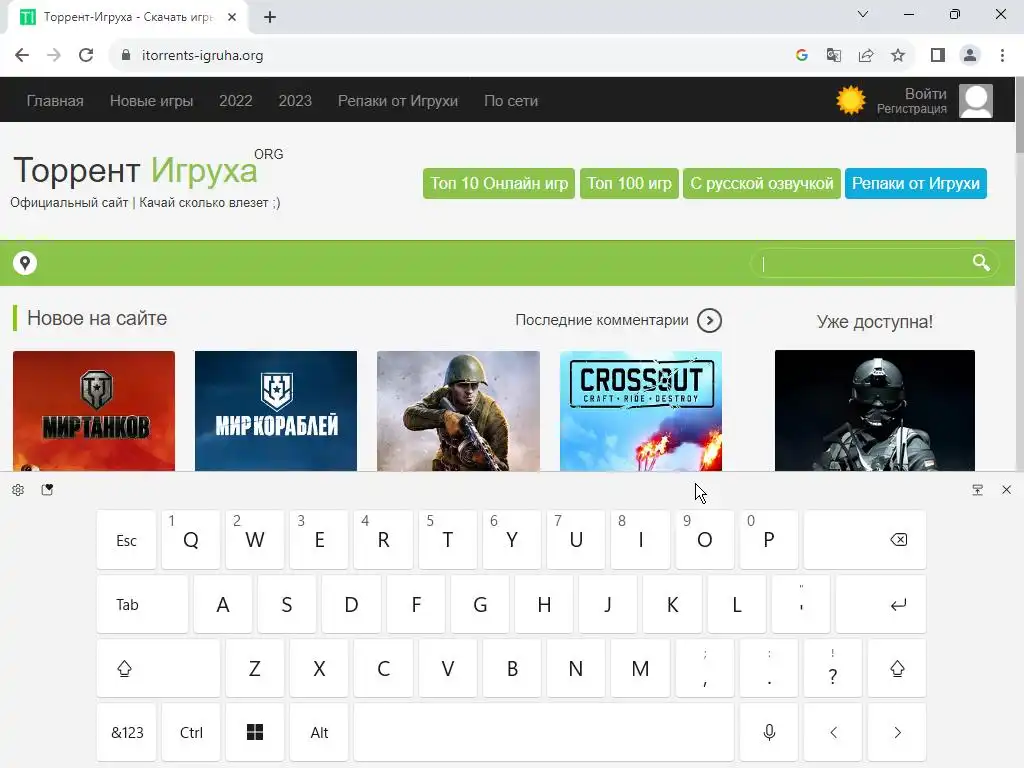
Task: Open the Новые игры menu item
Action: 152,101
